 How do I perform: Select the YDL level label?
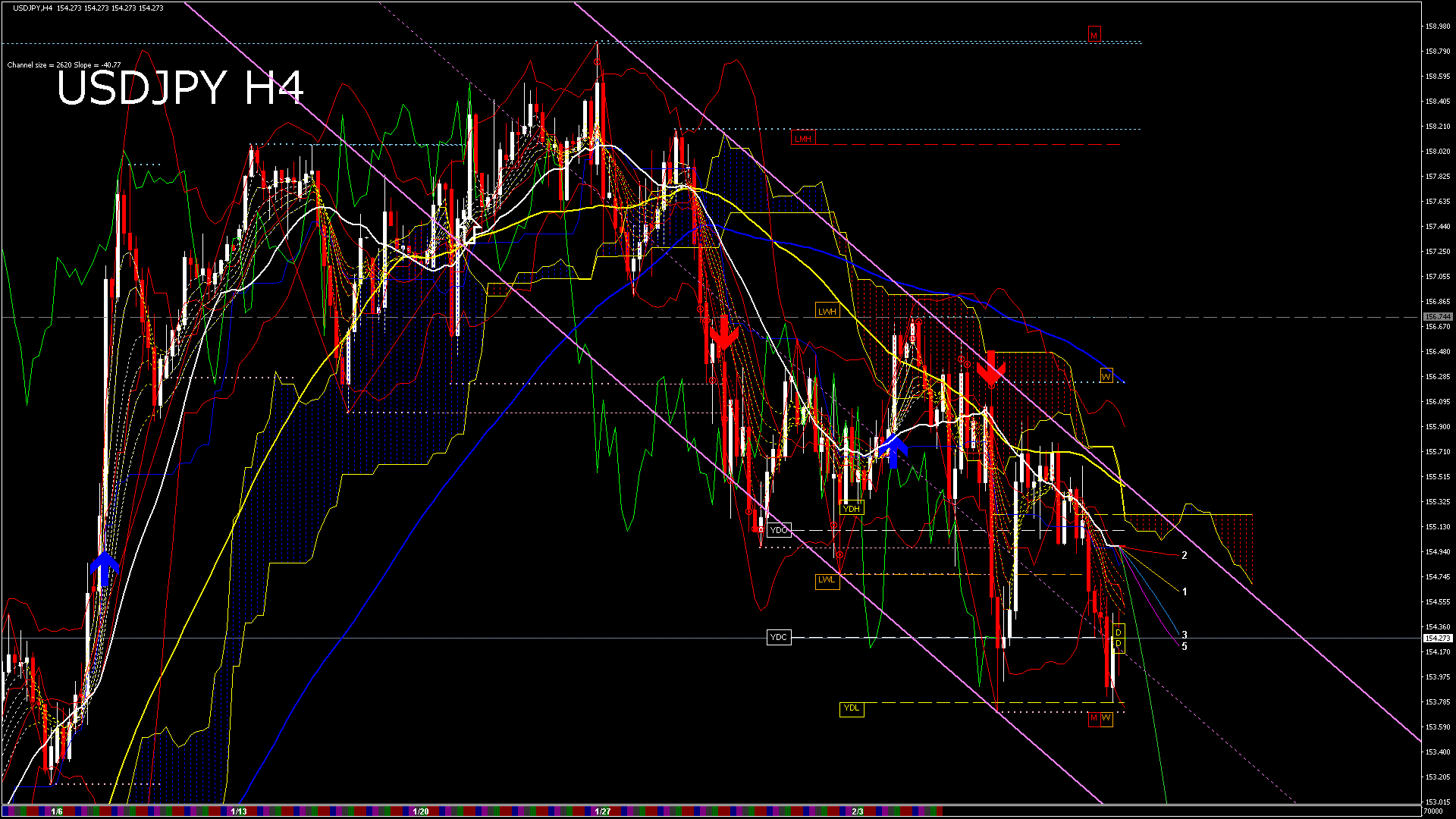852,708
